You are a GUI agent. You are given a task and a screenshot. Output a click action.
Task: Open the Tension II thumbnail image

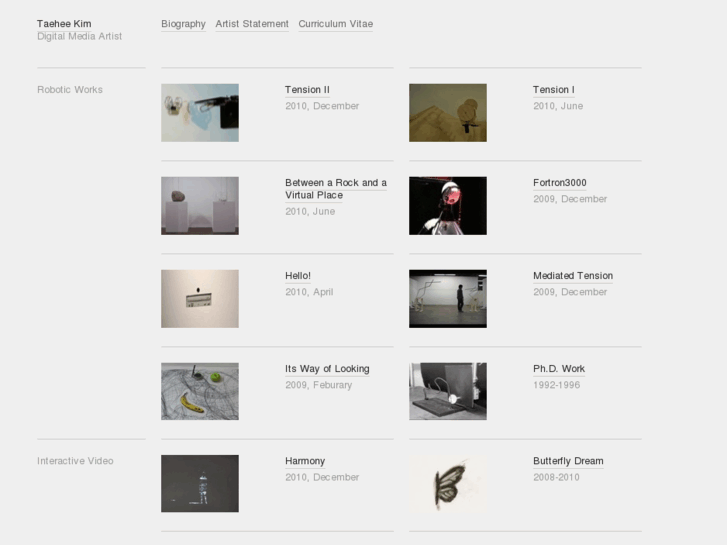point(200,113)
